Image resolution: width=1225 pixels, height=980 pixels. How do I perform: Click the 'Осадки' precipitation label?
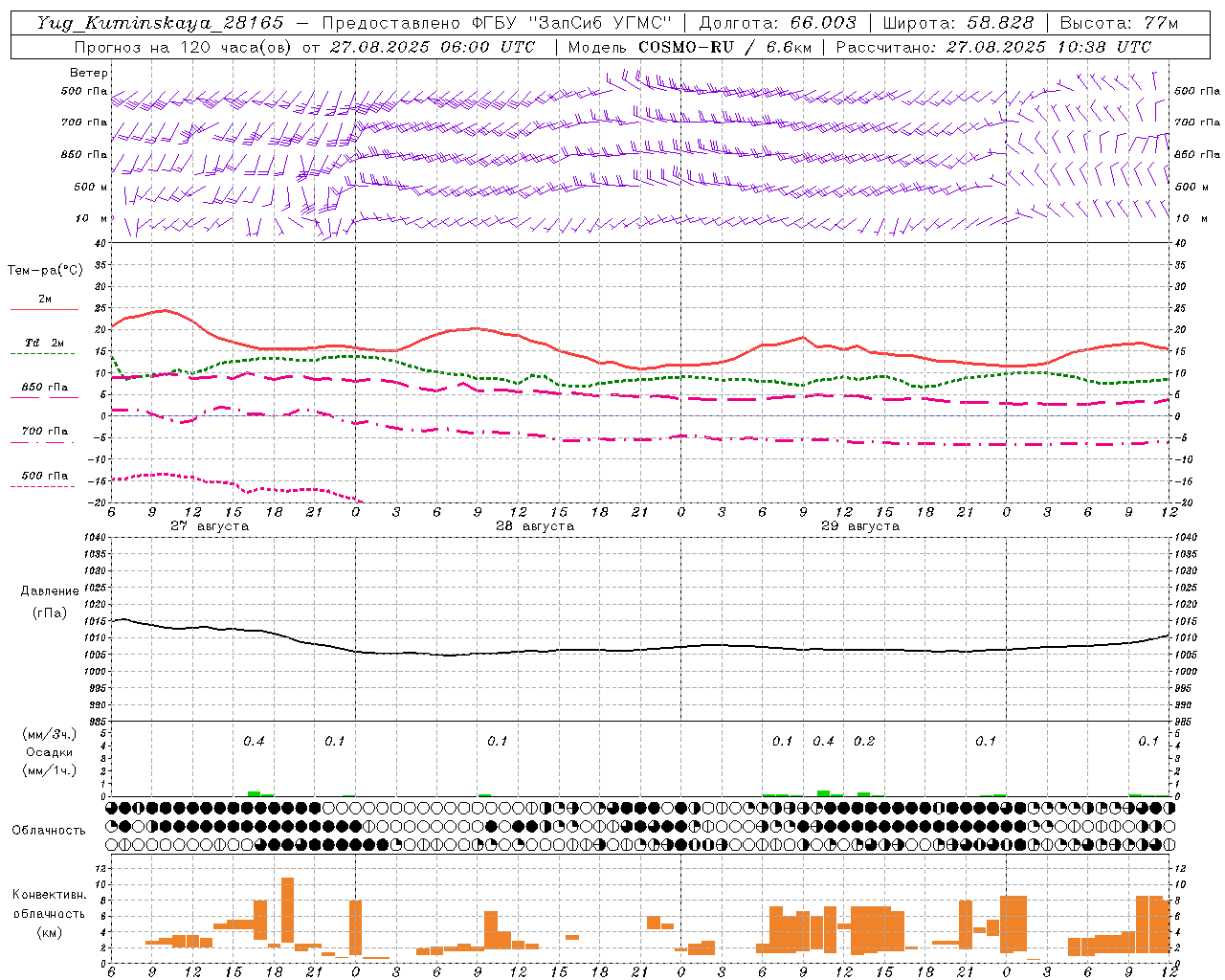(x=50, y=752)
